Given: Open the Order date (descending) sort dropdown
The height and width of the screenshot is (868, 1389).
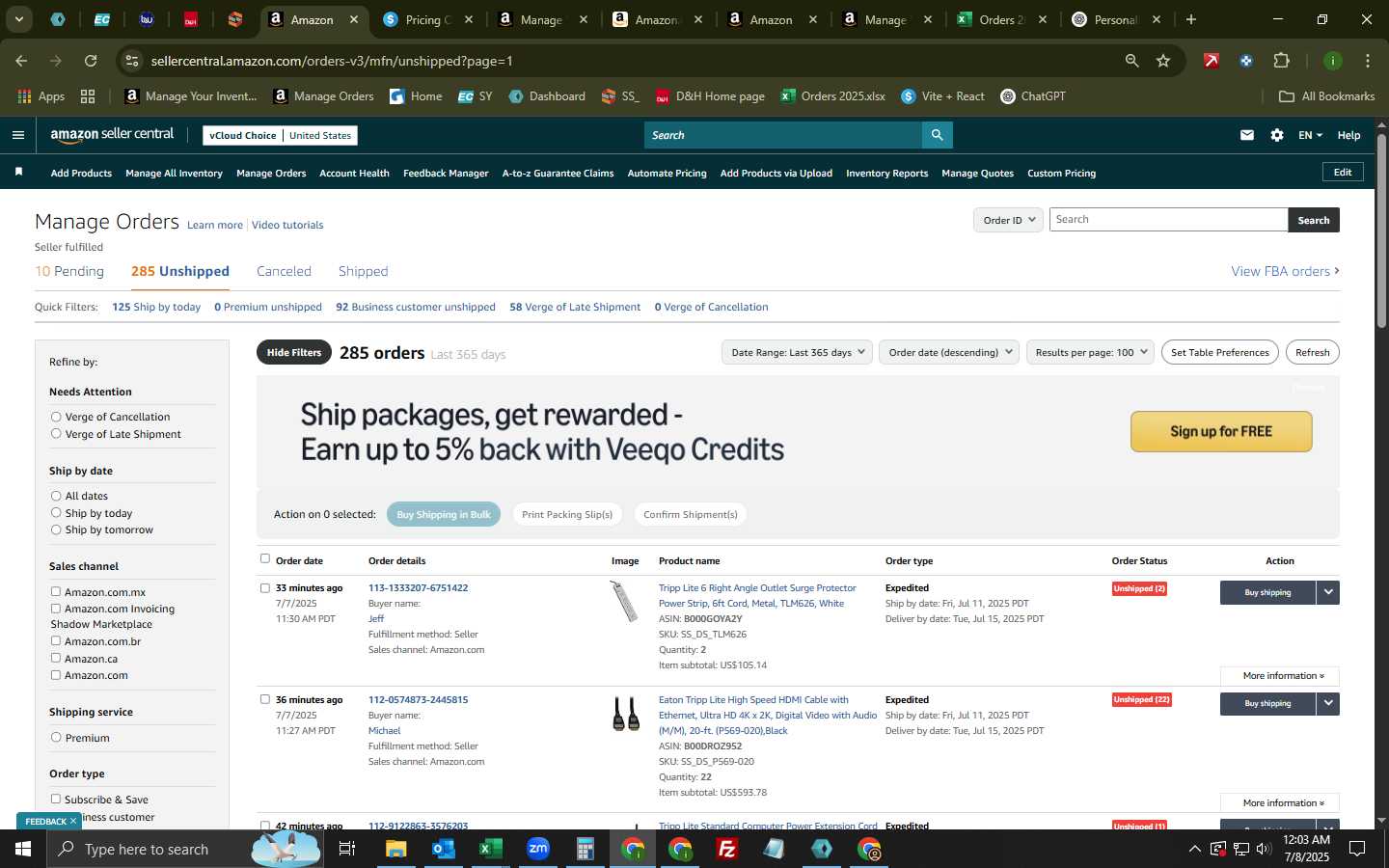Looking at the screenshot, I should click(949, 352).
